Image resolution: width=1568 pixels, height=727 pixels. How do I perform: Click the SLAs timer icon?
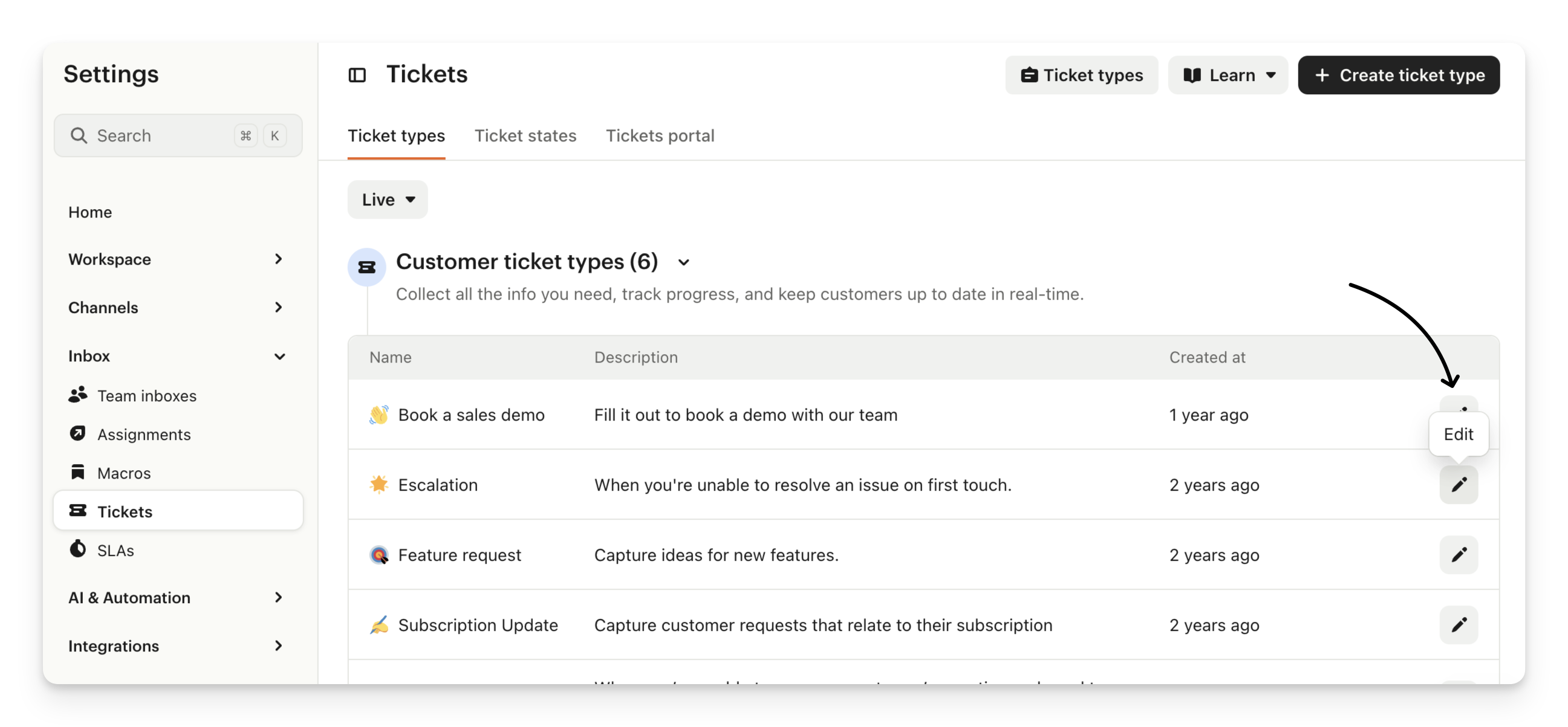pyautogui.click(x=77, y=549)
